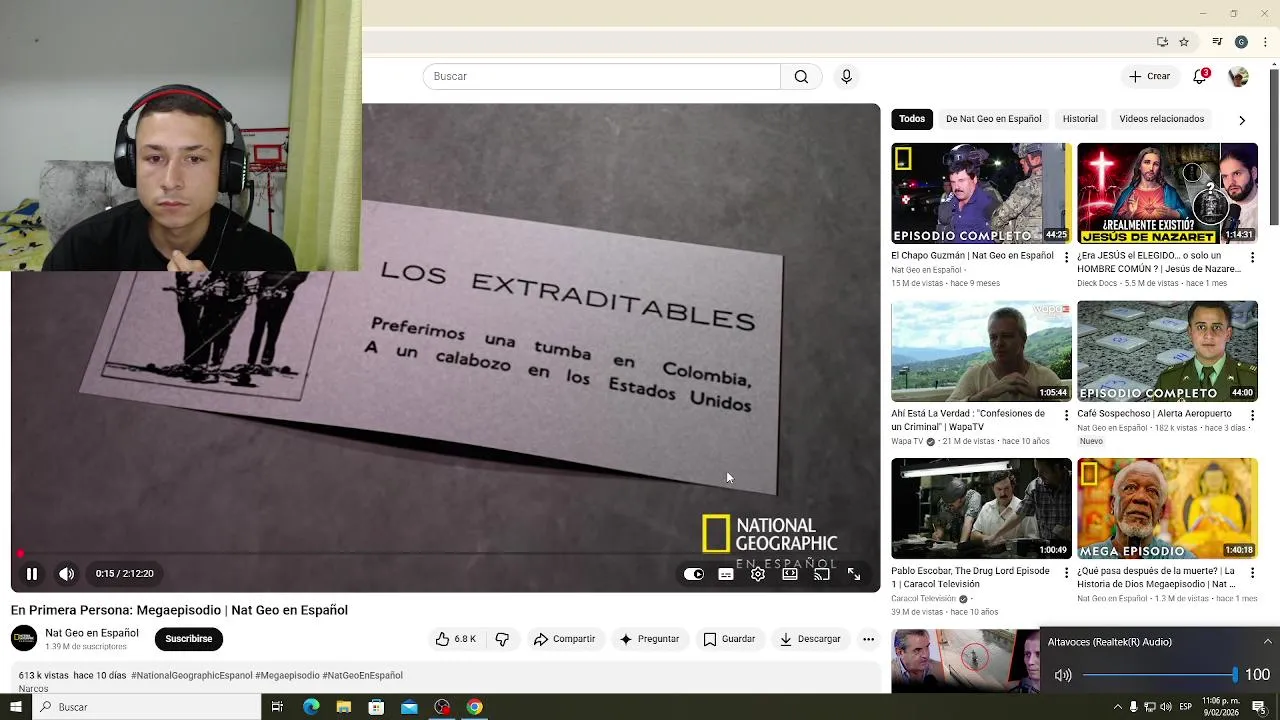Viewport: 1280px width, 720px height.
Task: Open File Explorer from taskbar
Action: tap(343, 707)
